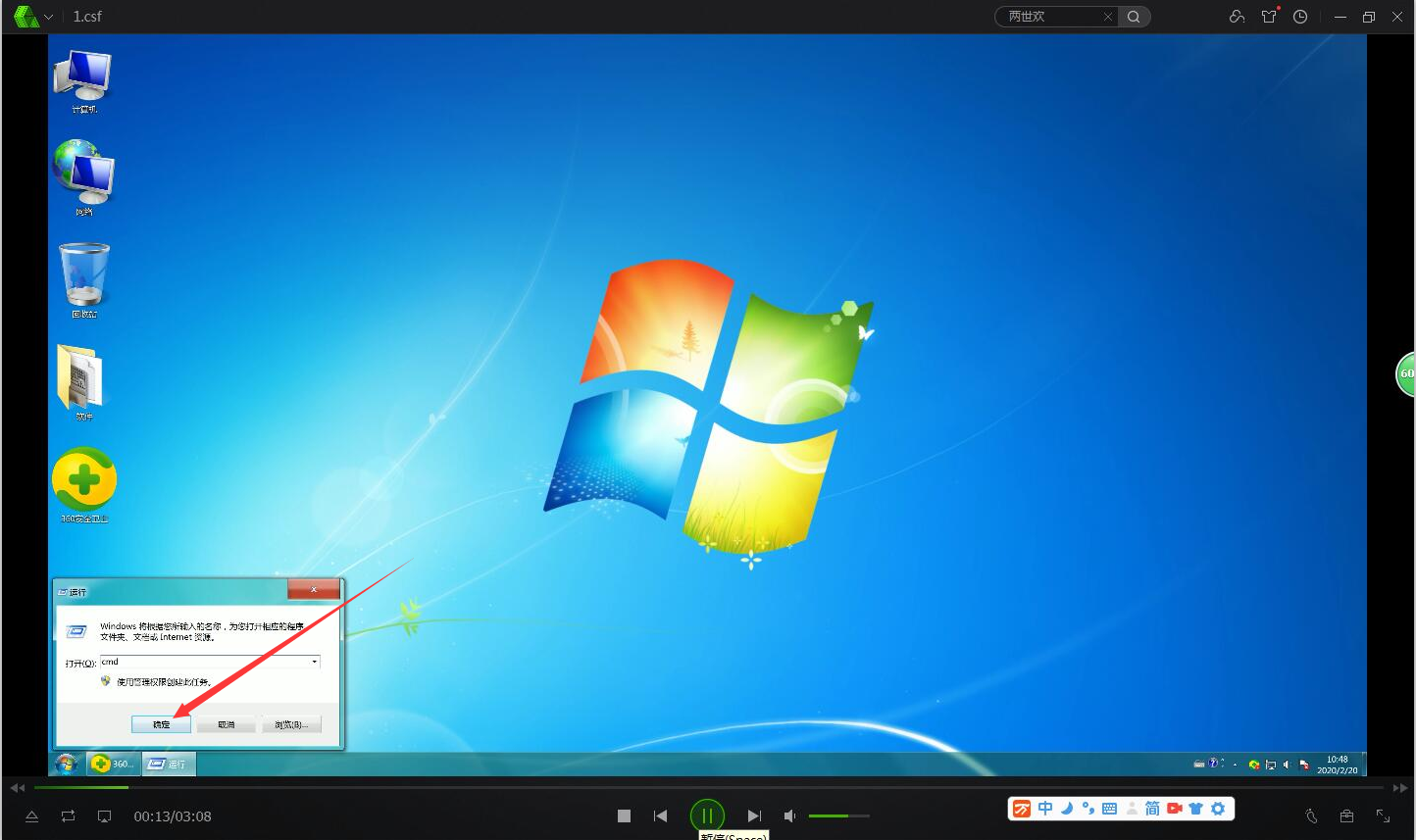Click the speaker tray icon in video taskbar

click(1287, 765)
